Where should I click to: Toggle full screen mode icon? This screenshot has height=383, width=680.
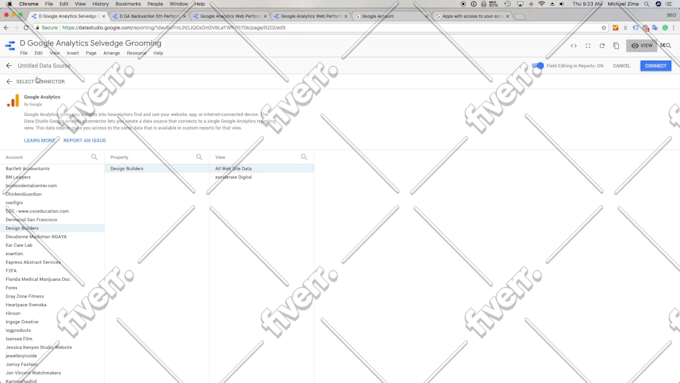click(588, 46)
